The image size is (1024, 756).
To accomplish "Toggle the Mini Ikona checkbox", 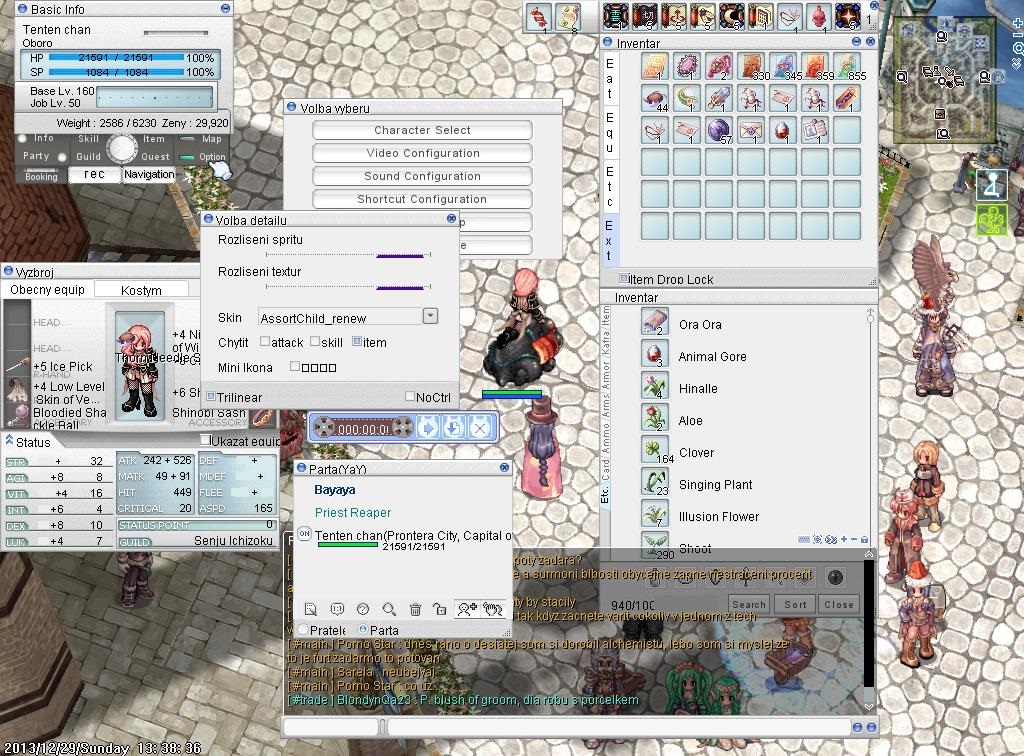I will tap(295, 367).
